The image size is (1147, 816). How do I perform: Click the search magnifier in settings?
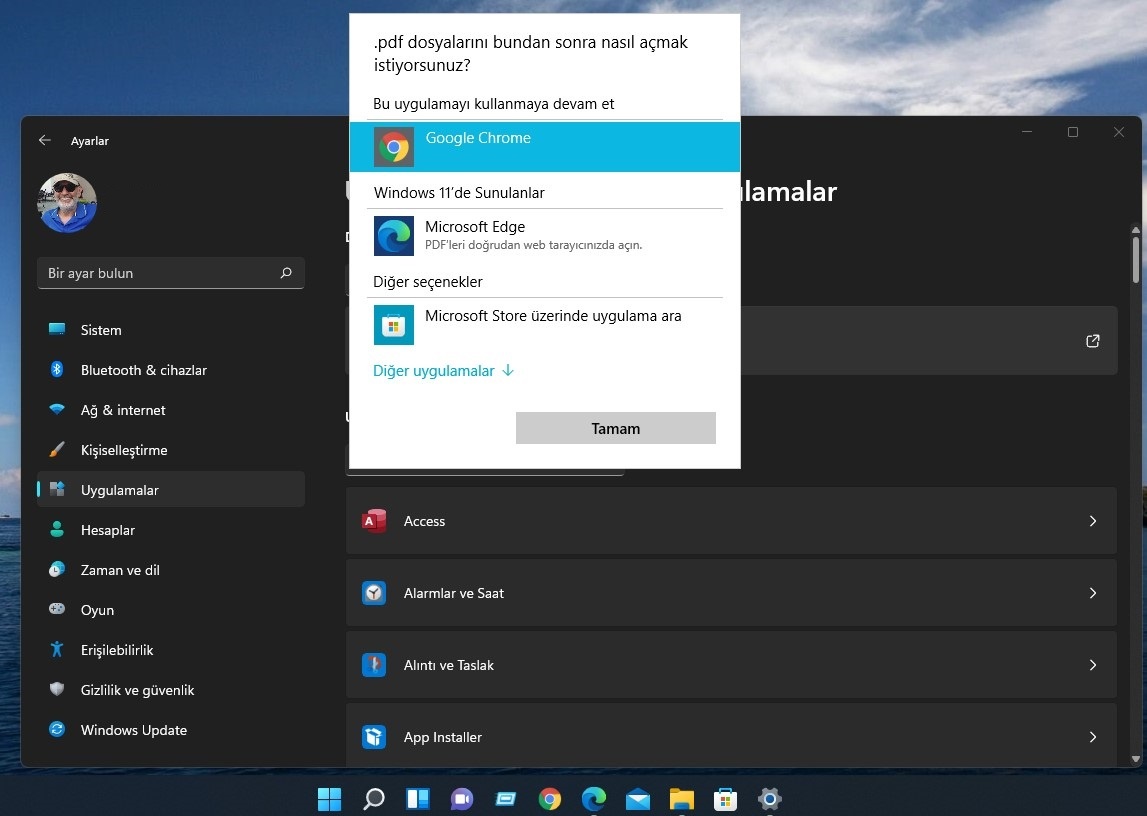click(x=286, y=273)
